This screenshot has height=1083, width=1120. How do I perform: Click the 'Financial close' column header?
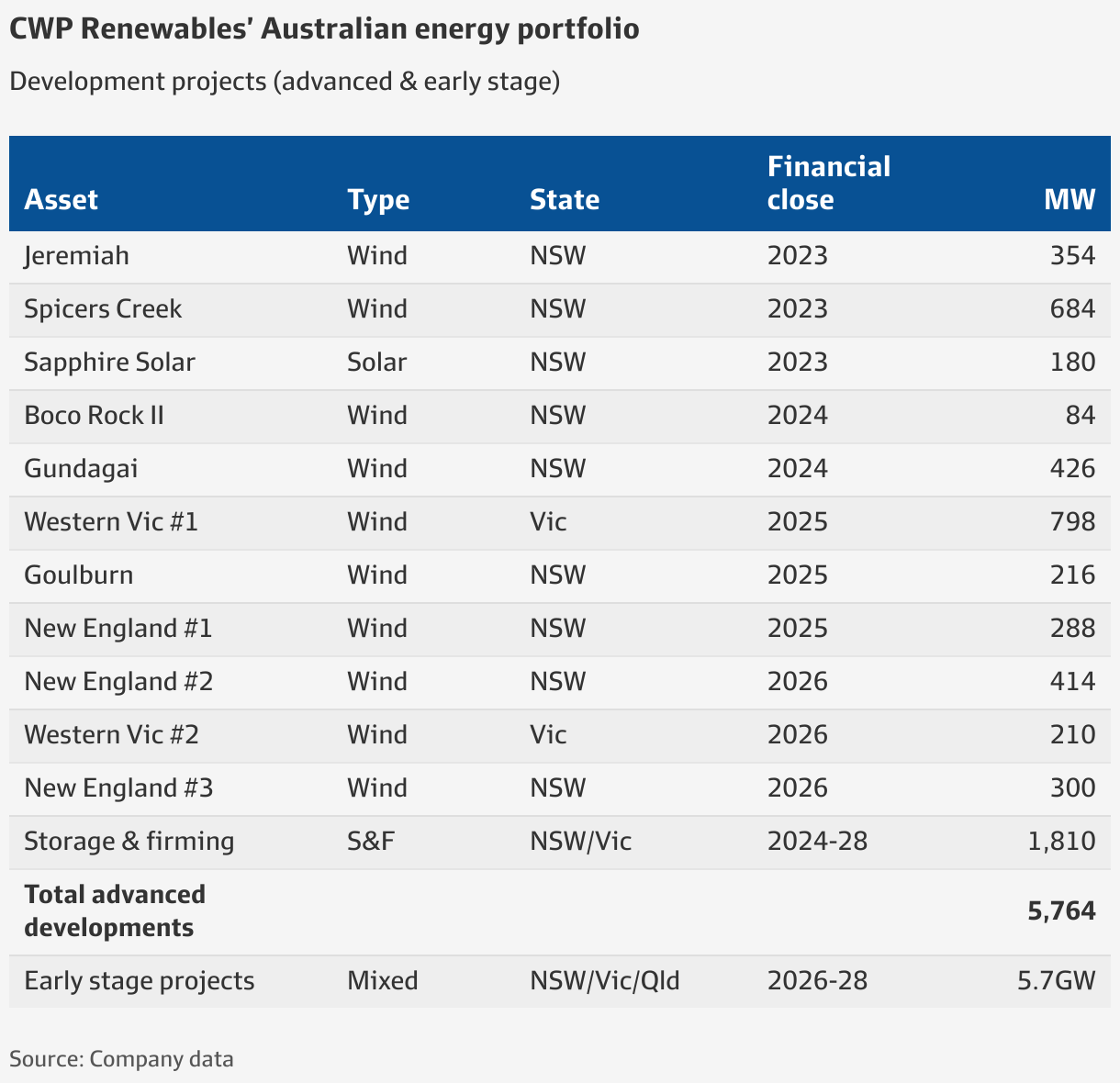point(829,183)
